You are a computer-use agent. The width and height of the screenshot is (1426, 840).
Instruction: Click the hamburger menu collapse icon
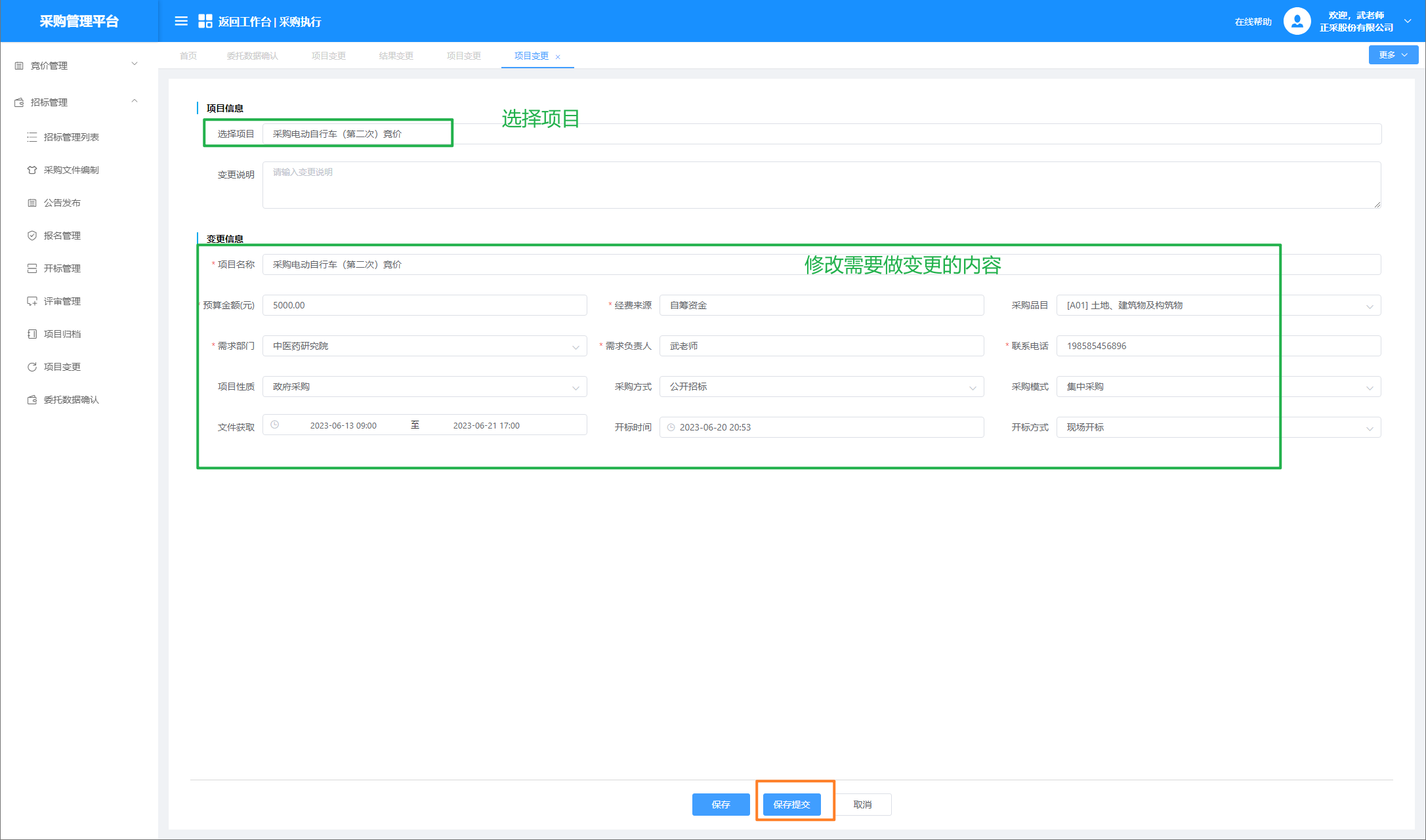coord(181,22)
